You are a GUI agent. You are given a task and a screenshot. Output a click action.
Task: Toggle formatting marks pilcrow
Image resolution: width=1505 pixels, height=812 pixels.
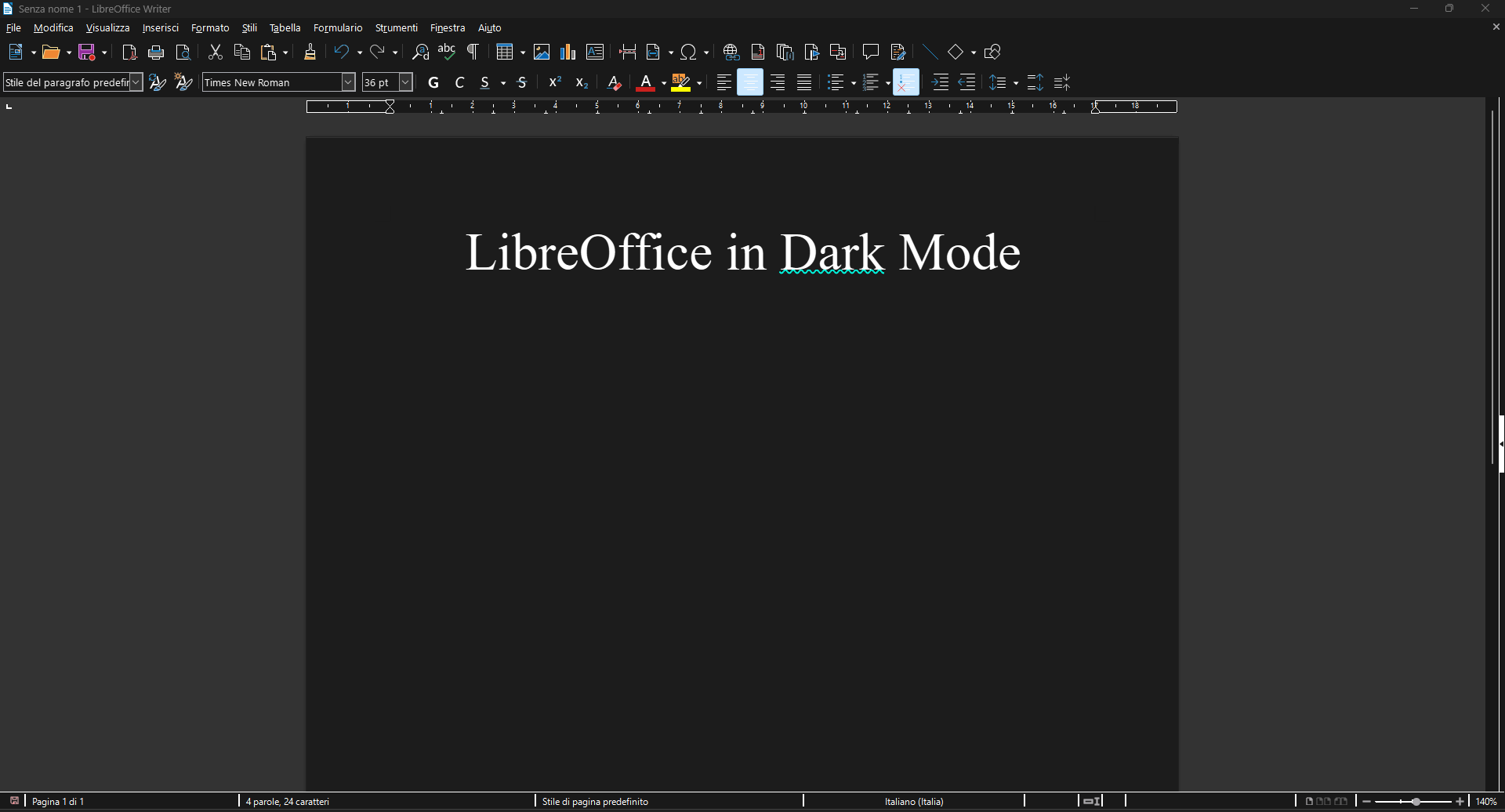473,53
